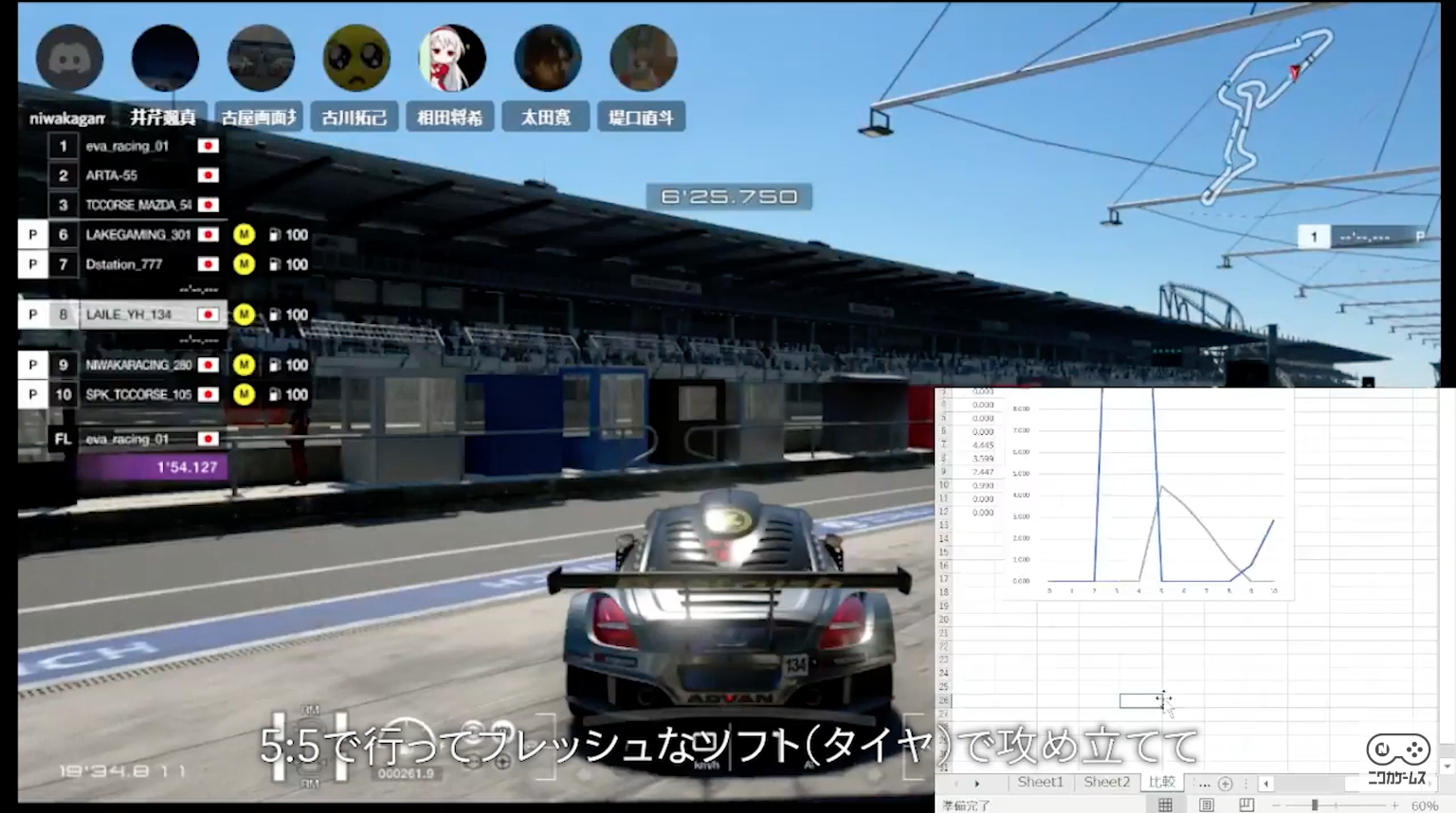Select the 古川拓己 name label
This screenshot has width=1456, height=813.
[355, 117]
